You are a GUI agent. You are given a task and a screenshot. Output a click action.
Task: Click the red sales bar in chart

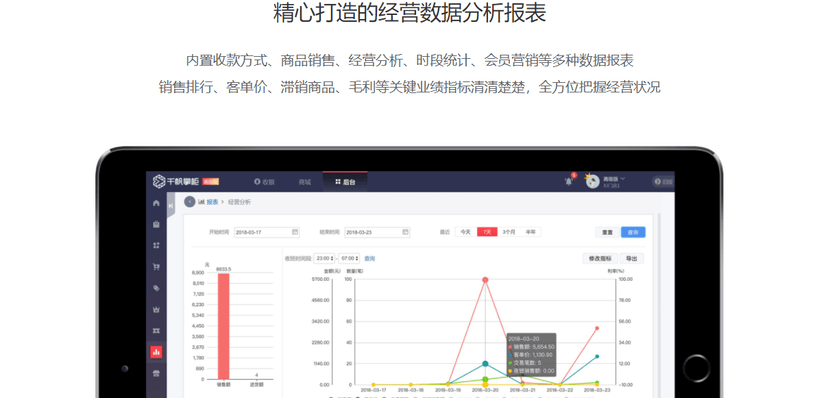point(223,326)
